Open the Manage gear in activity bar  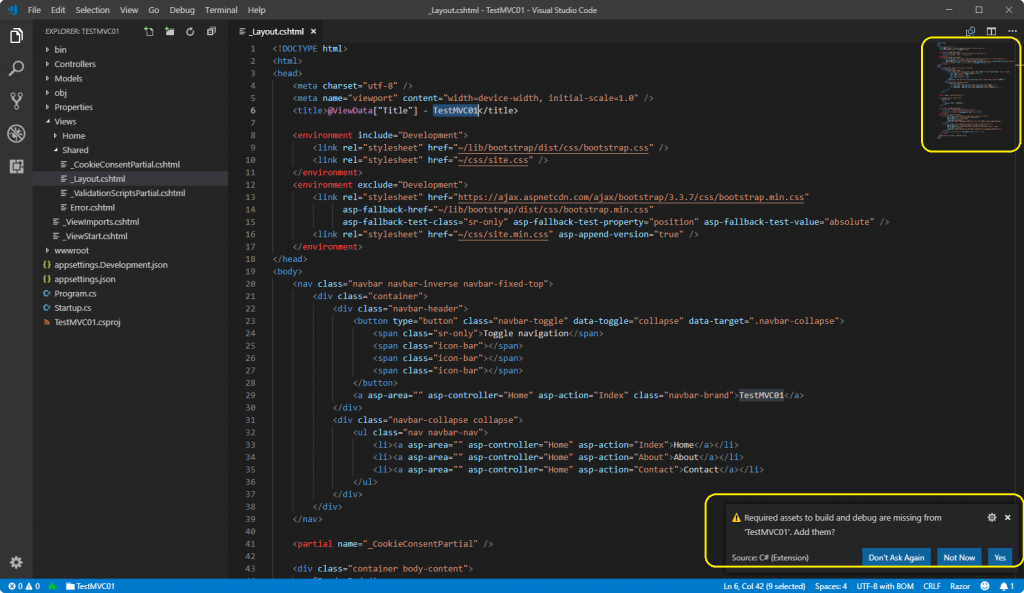point(16,563)
